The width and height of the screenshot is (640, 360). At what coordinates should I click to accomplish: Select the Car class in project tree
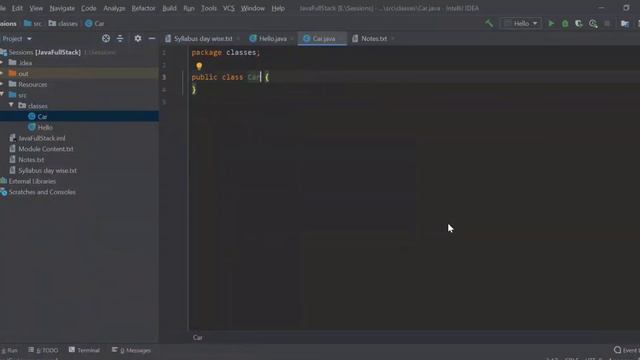(x=42, y=116)
